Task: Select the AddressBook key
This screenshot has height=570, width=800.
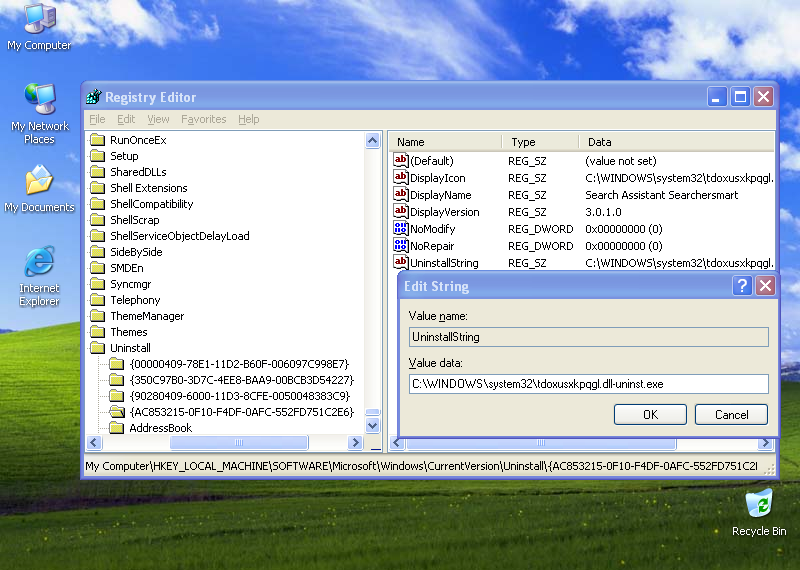Action: (161, 428)
